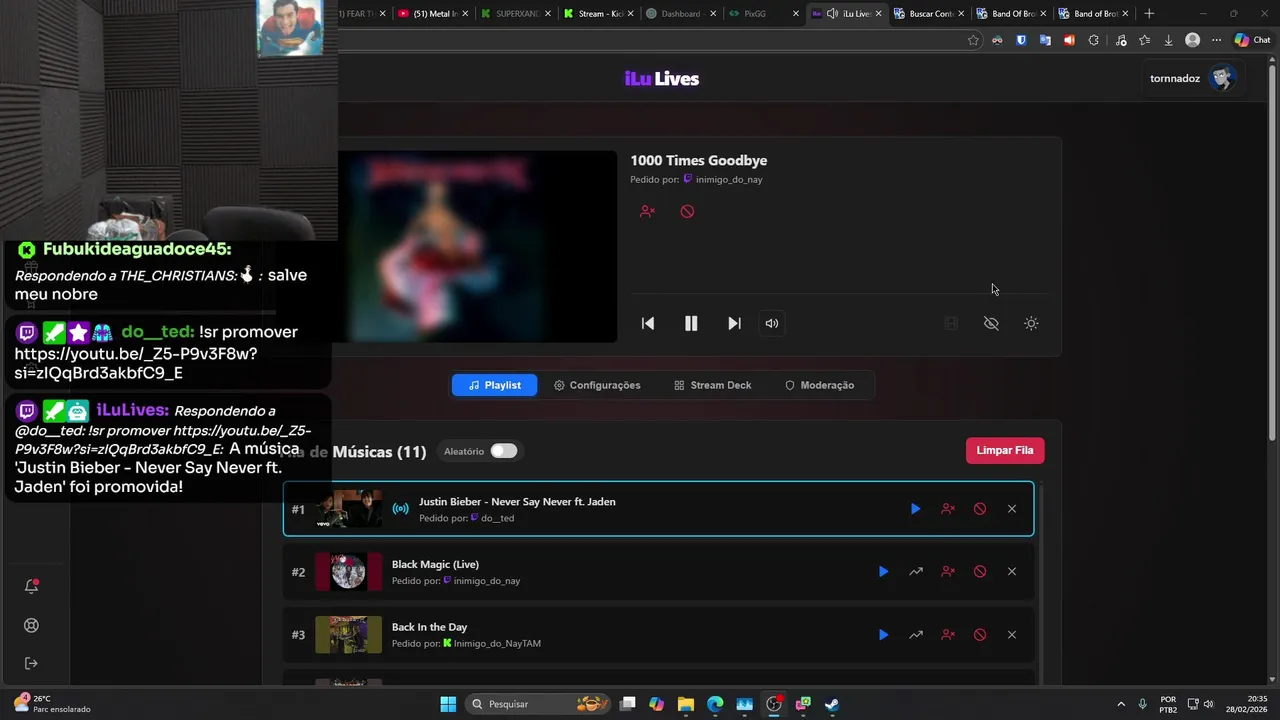Image resolution: width=1280 pixels, height=720 pixels.
Task: Block requester of 1000 Times Goodbye
Action: point(647,211)
